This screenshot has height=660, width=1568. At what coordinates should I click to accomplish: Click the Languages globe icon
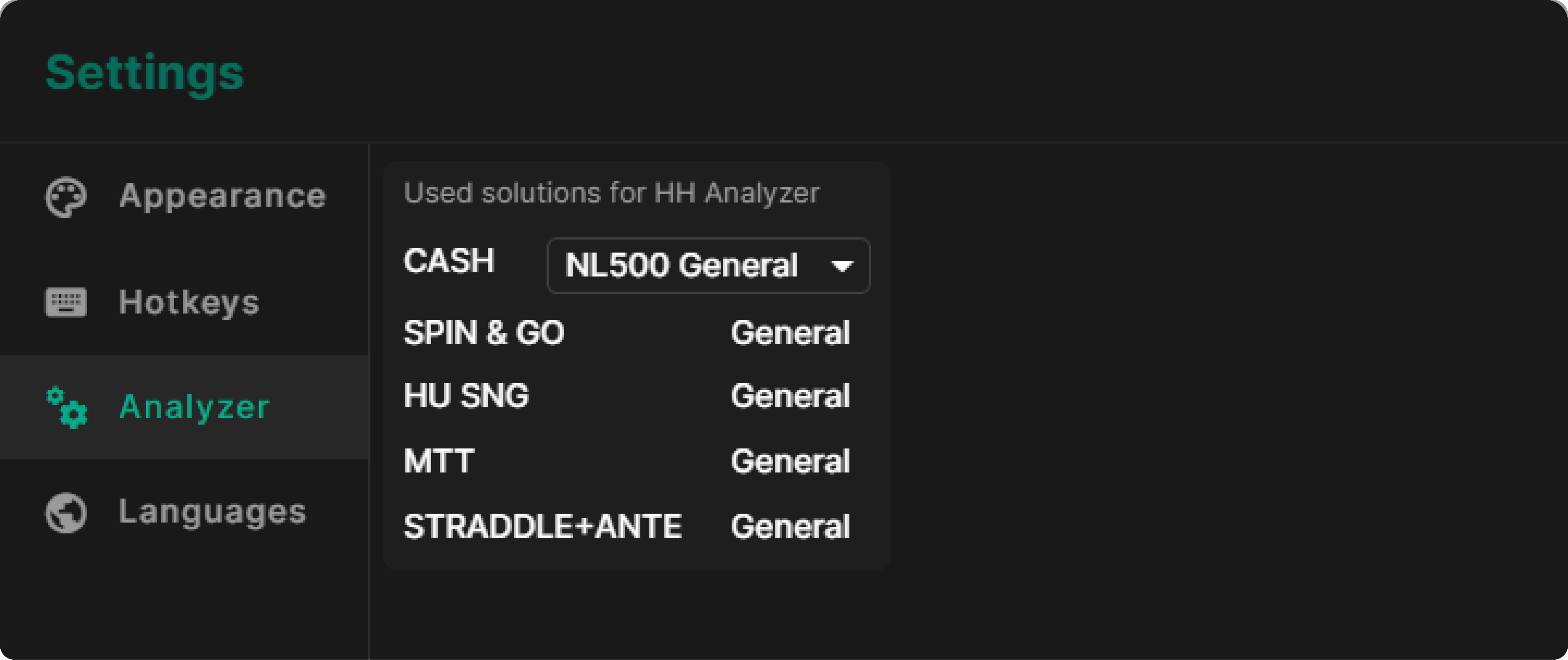click(66, 512)
